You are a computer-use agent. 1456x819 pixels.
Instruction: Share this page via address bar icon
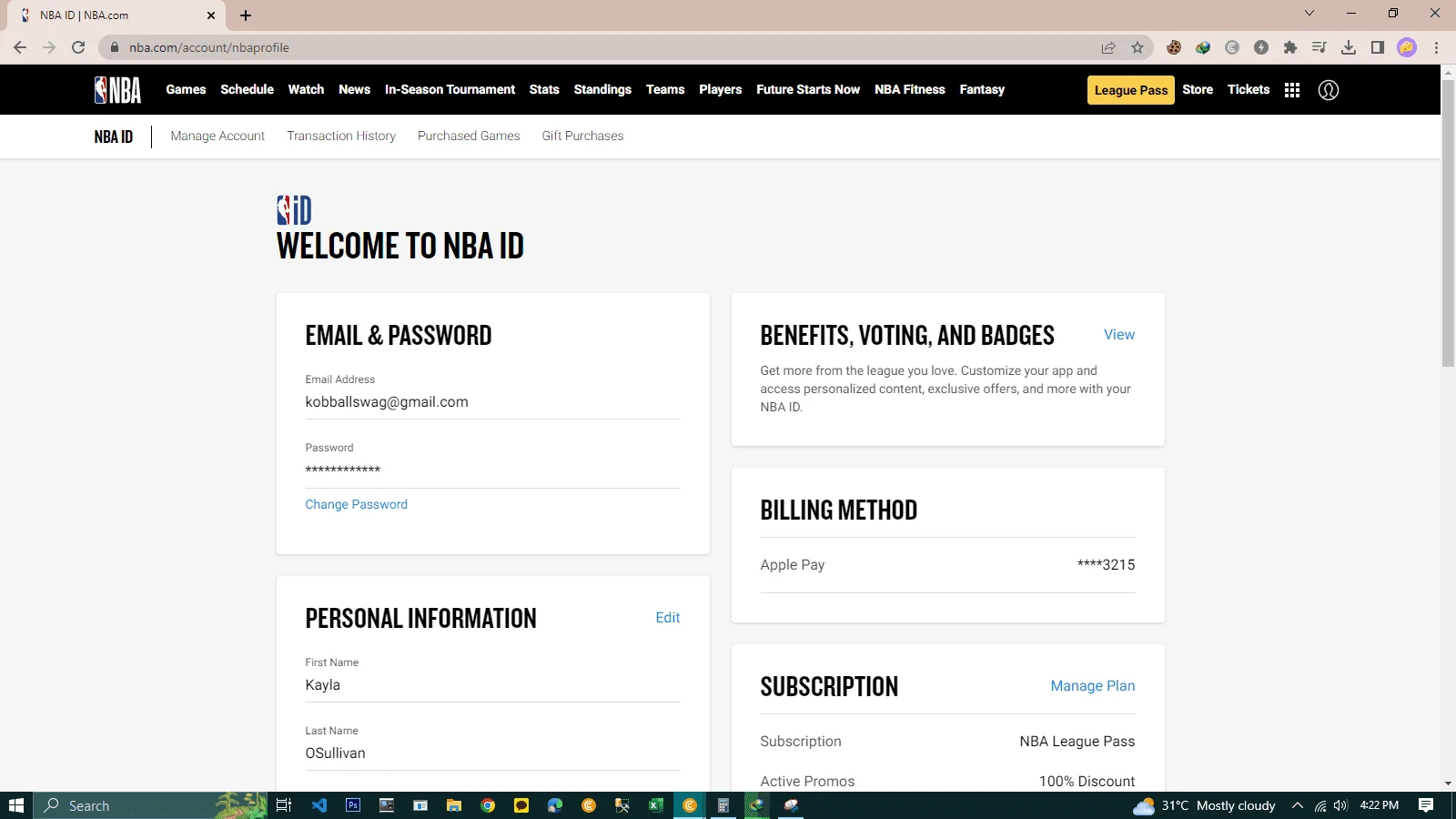click(x=1108, y=47)
